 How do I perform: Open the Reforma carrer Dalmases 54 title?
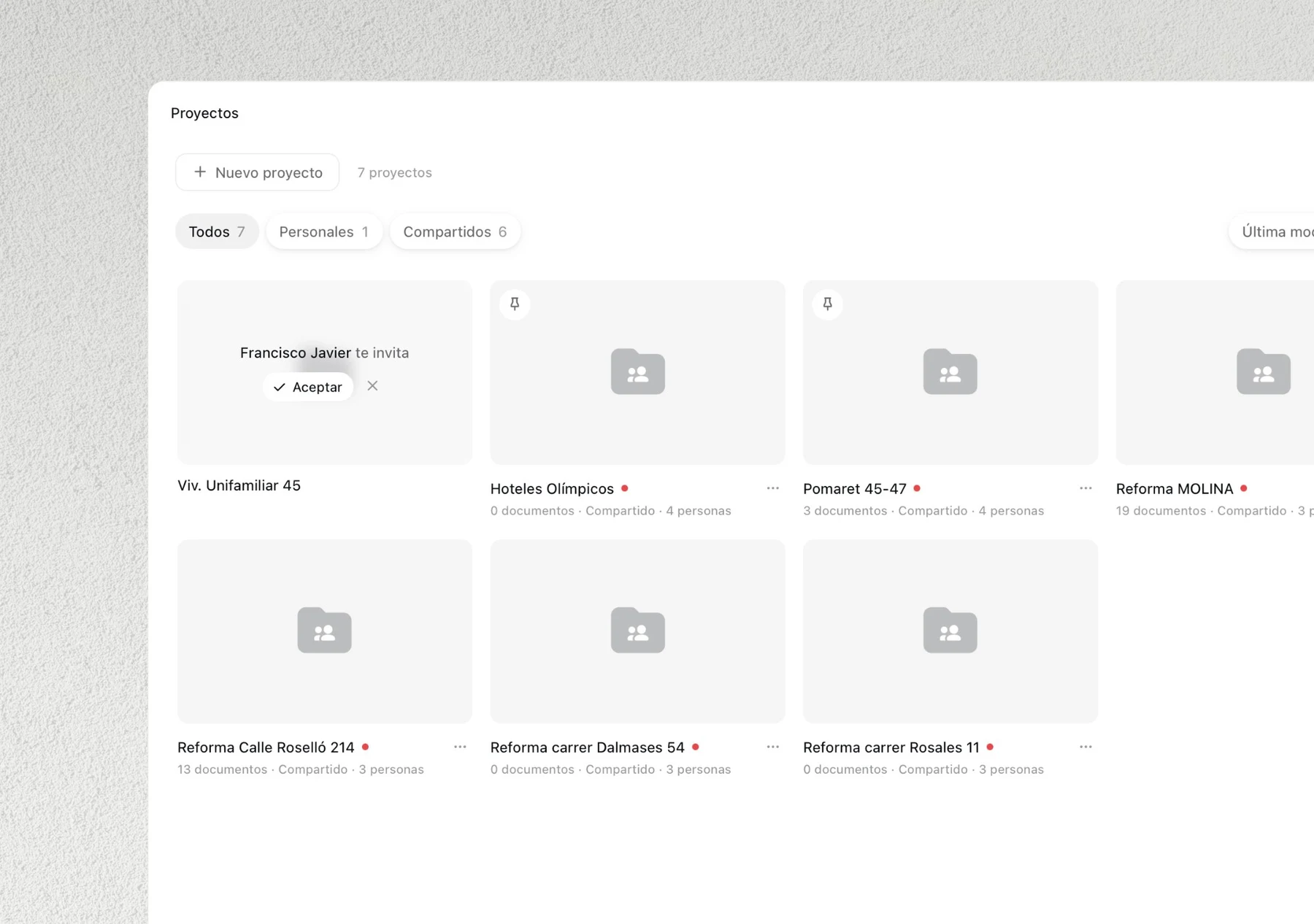pos(588,747)
